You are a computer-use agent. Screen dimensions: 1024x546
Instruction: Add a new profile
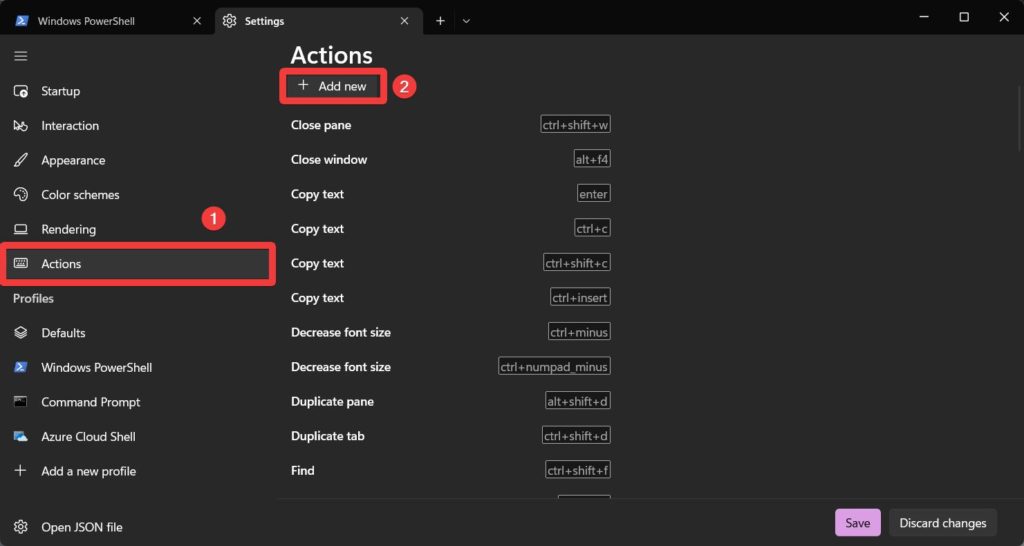click(x=88, y=471)
